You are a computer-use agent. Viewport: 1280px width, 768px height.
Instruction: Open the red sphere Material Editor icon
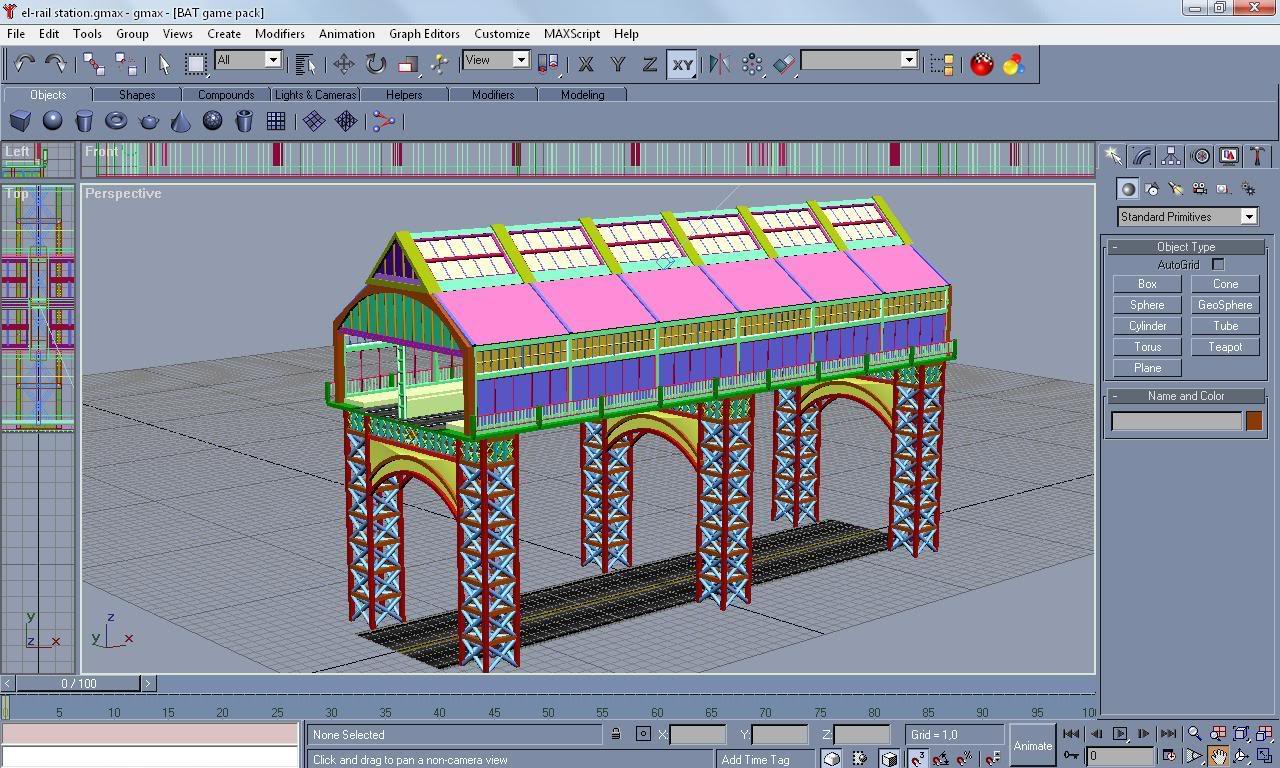click(982, 64)
